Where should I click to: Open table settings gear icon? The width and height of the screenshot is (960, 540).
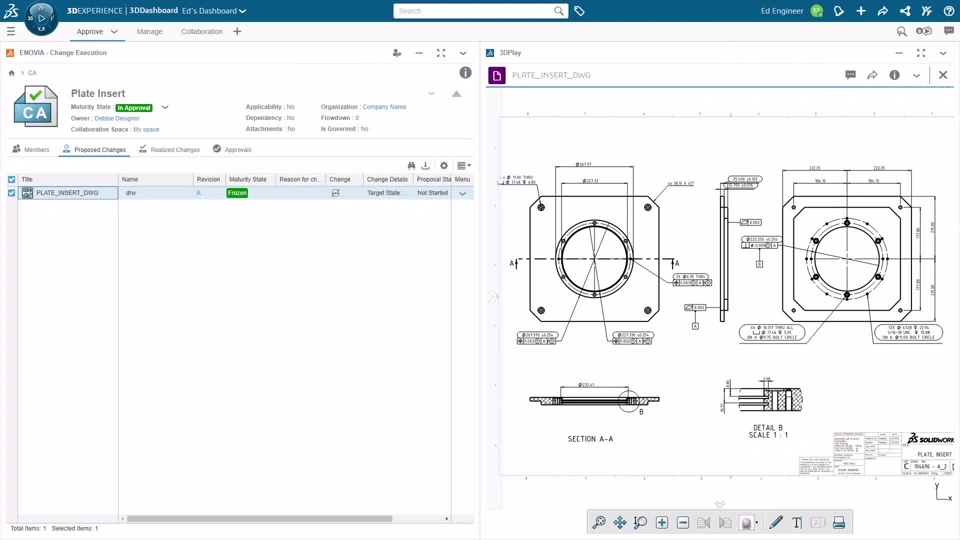click(444, 165)
